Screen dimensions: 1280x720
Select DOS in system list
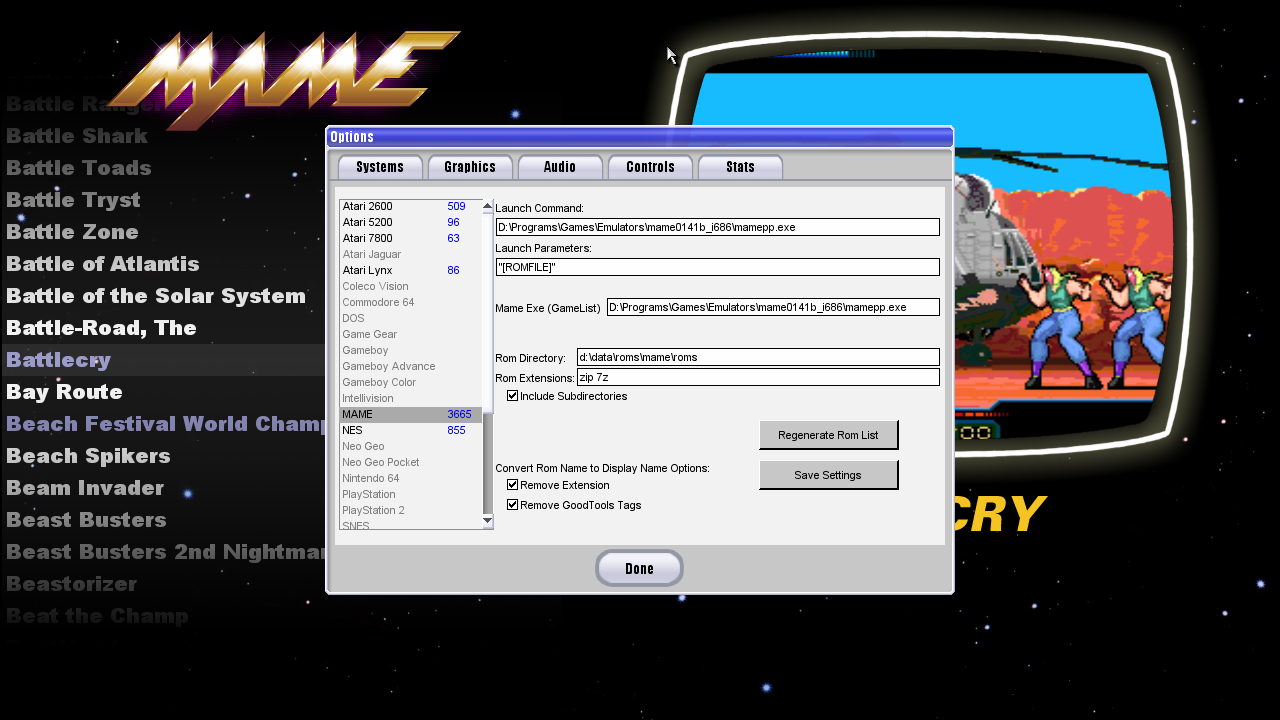[x=411, y=318]
